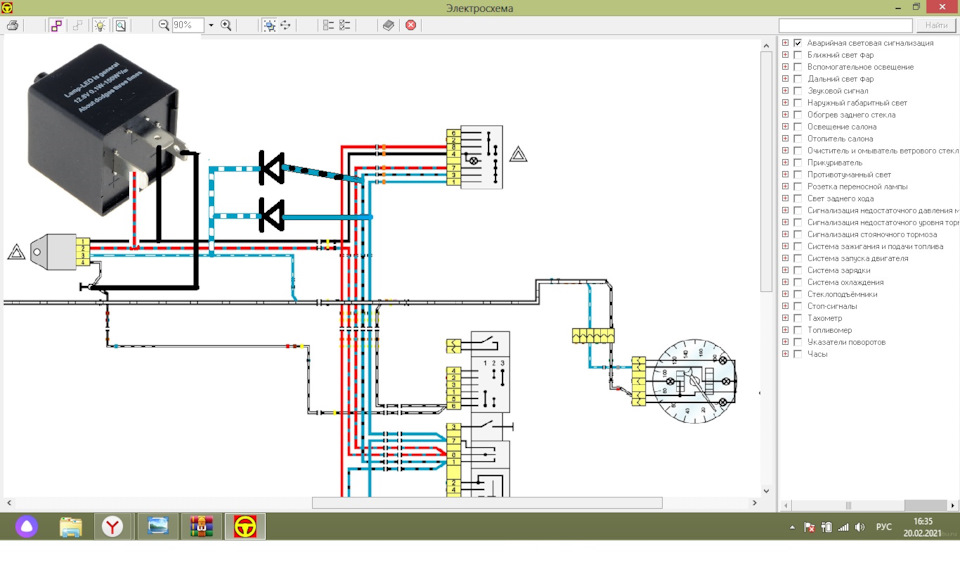Toggle the light bulb highlight icon

(x=99, y=25)
